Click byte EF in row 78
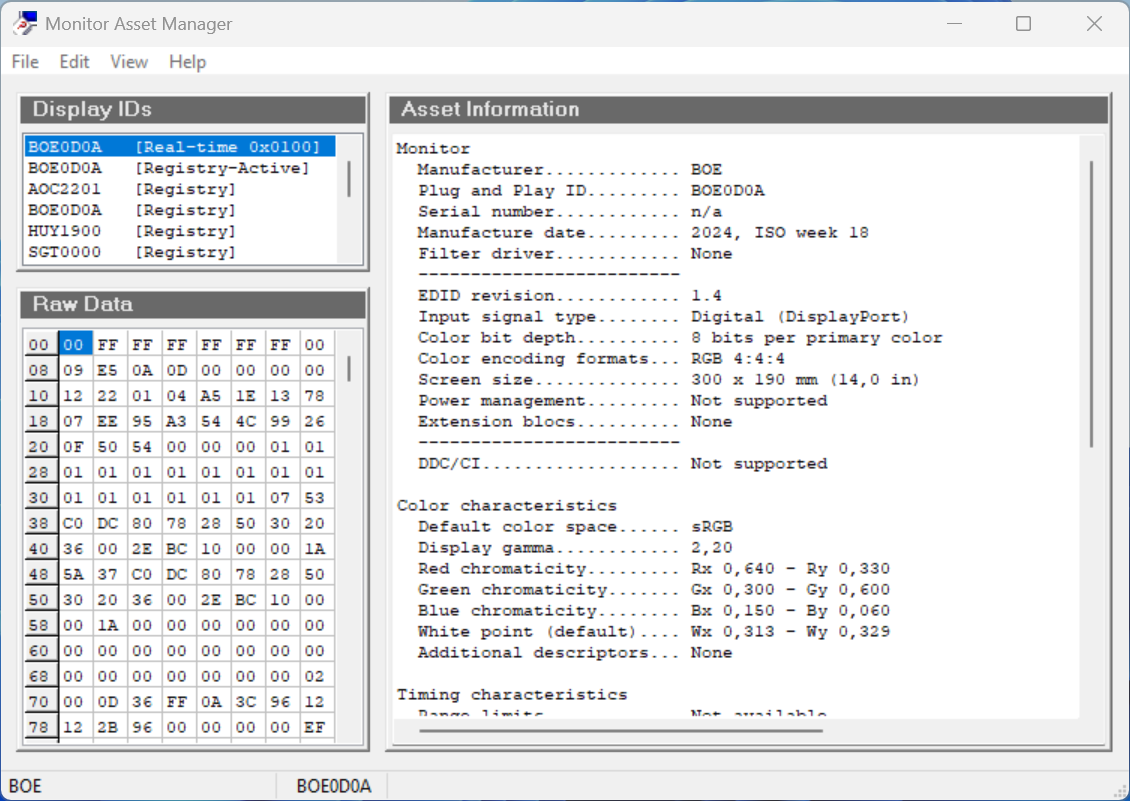 coord(315,727)
